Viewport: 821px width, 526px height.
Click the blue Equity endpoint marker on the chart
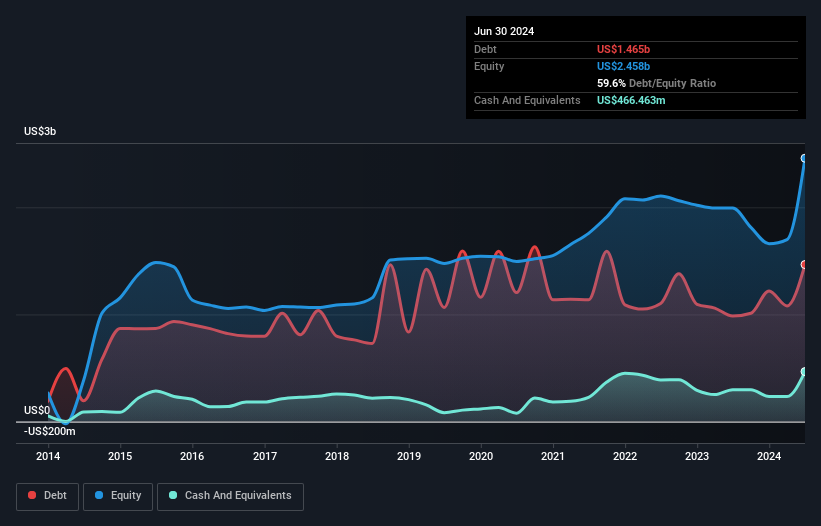coord(804,158)
